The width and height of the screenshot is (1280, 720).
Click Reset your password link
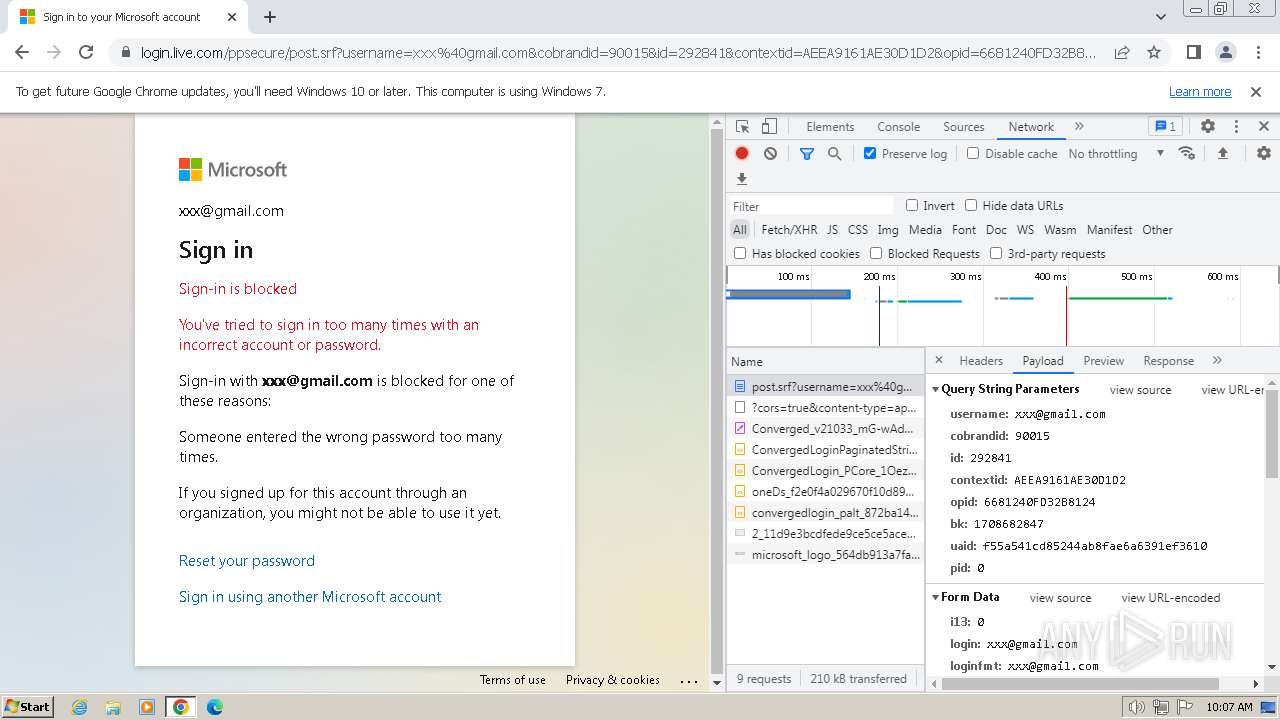pos(247,561)
